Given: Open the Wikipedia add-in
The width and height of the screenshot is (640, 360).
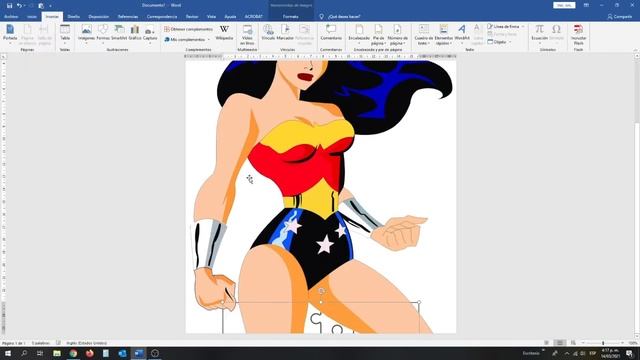Looking at the screenshot, I should point(224,33).
